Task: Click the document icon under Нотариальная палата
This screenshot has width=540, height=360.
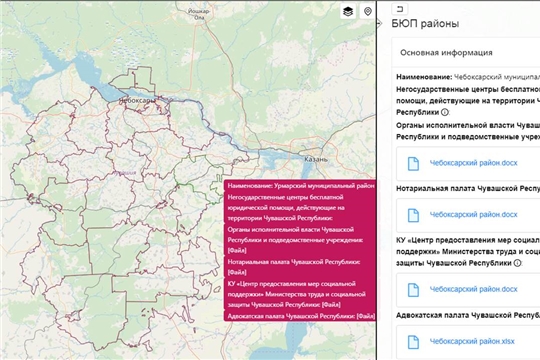Action: [x=413, y=215]
